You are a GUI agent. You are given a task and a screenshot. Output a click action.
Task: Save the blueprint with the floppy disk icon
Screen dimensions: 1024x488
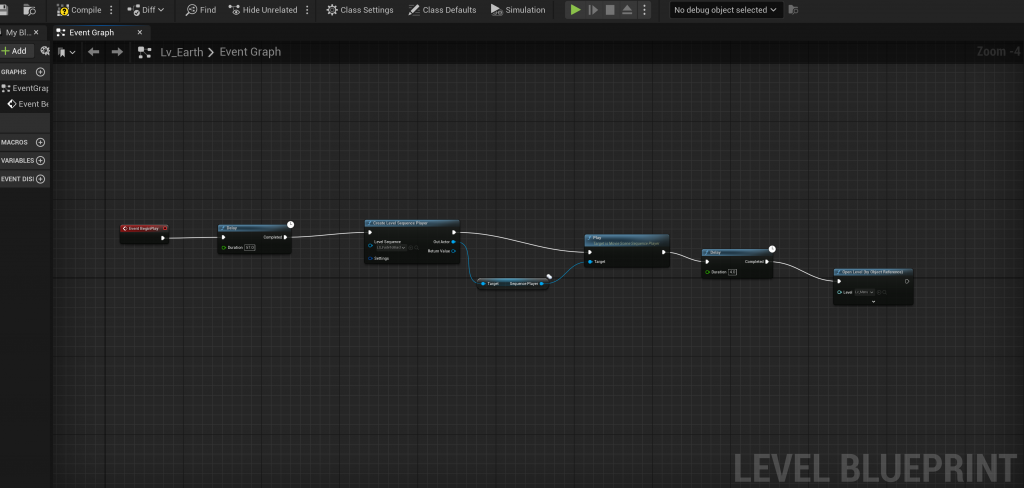[x=3, y=10]
